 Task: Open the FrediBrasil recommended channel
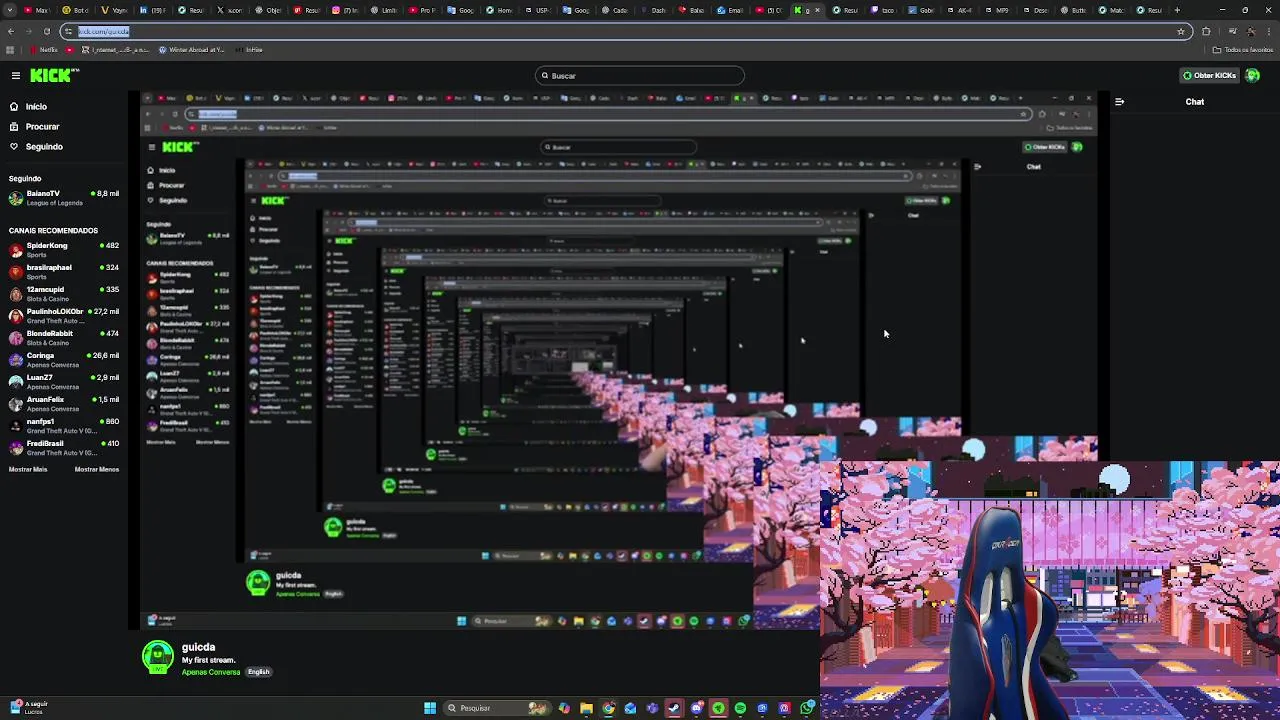pyautogui.click(x=64, y=448)
